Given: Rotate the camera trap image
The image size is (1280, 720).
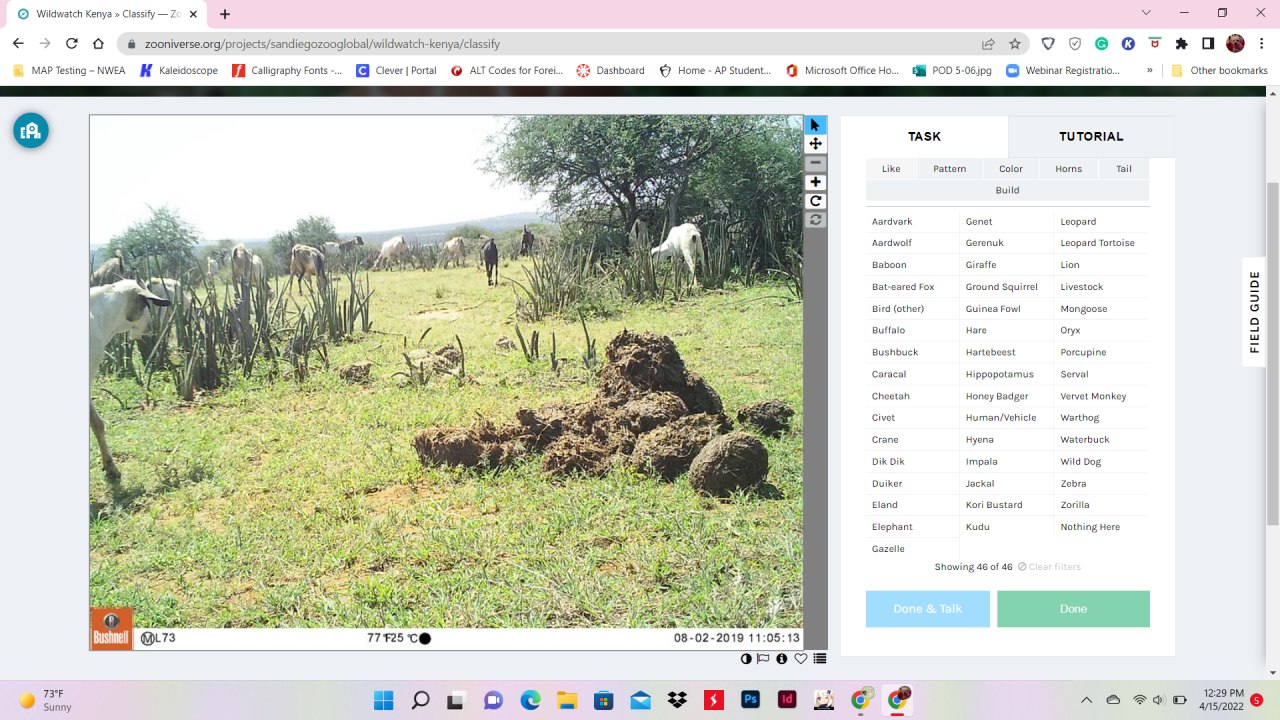Looking at the screenshot, I should 816,201.
